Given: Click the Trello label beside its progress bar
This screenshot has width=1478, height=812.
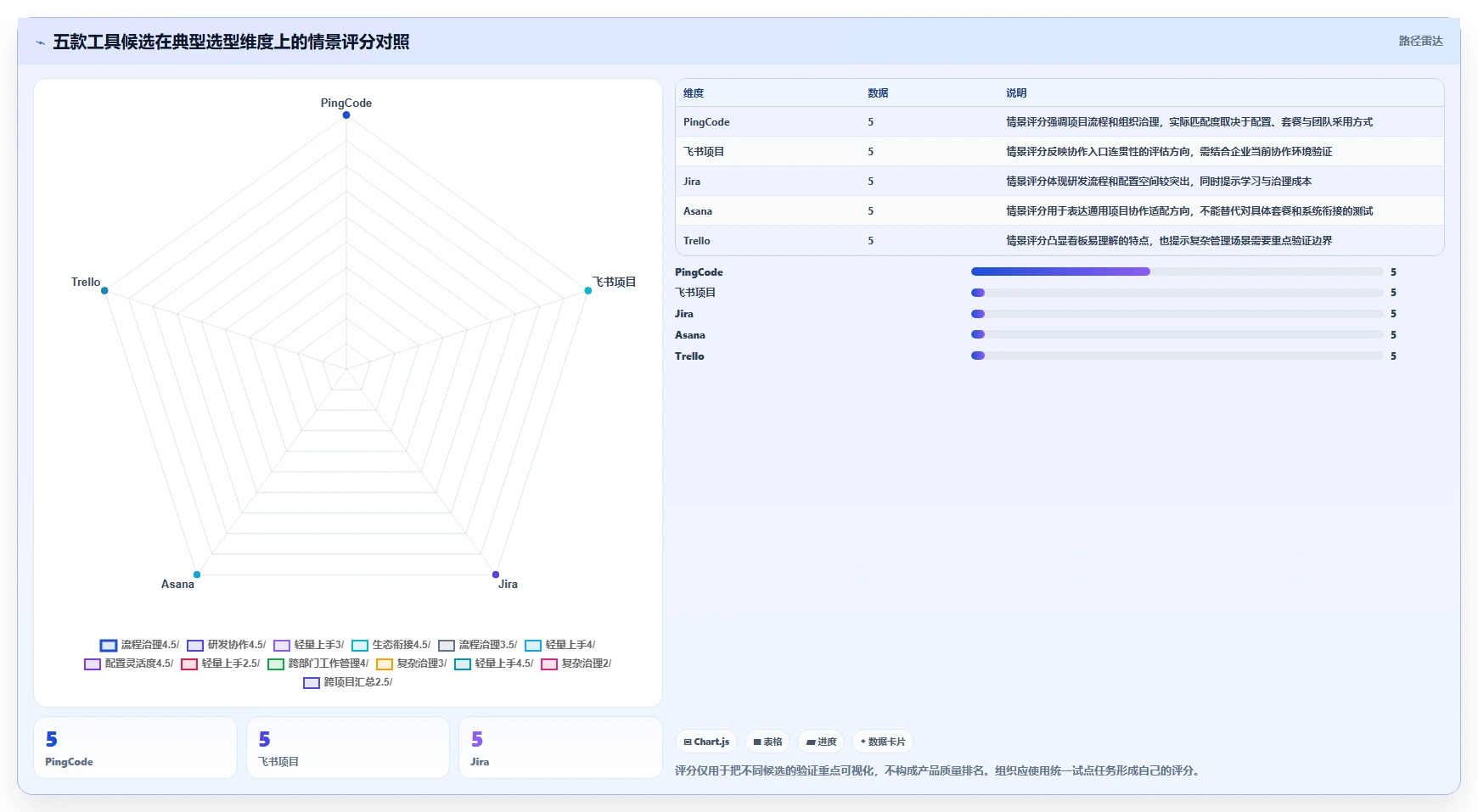Looking at the screenshot, I should 689,356.
